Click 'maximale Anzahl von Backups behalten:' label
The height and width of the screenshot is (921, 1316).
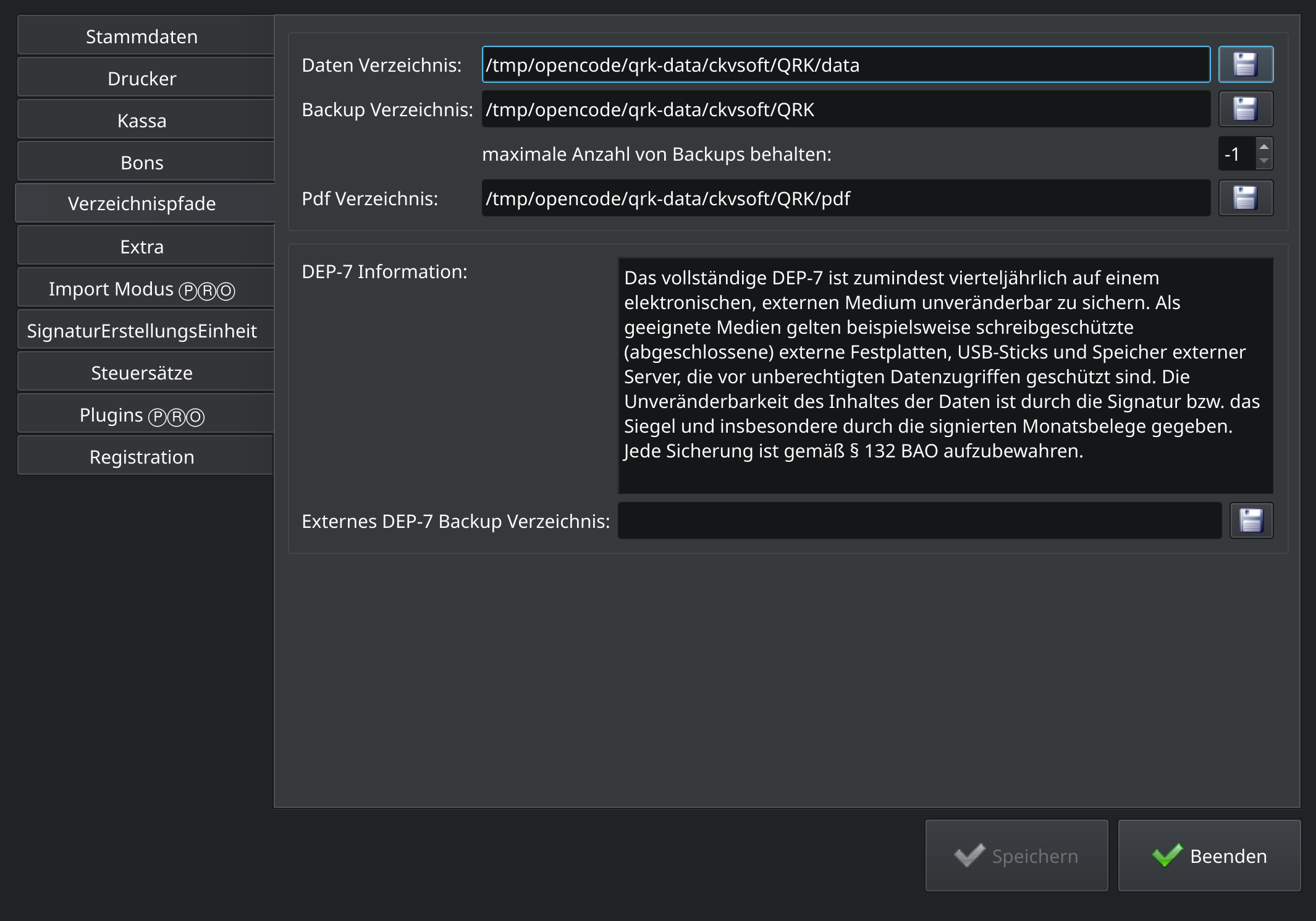click(x=657, y=154)
